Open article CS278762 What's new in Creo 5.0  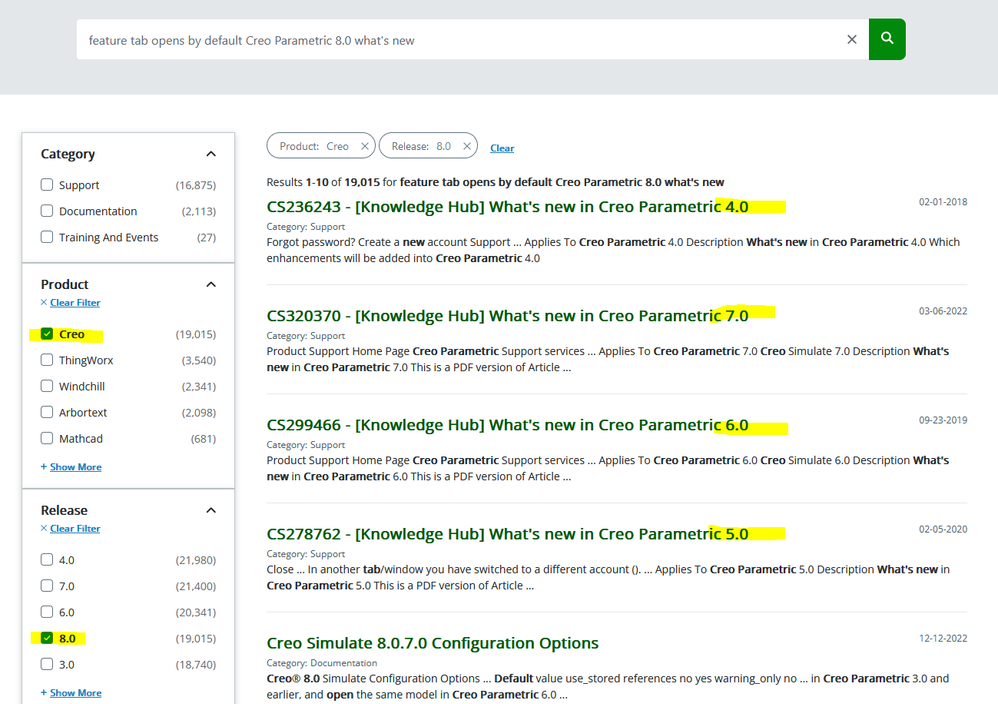click(x=507, y=533)
